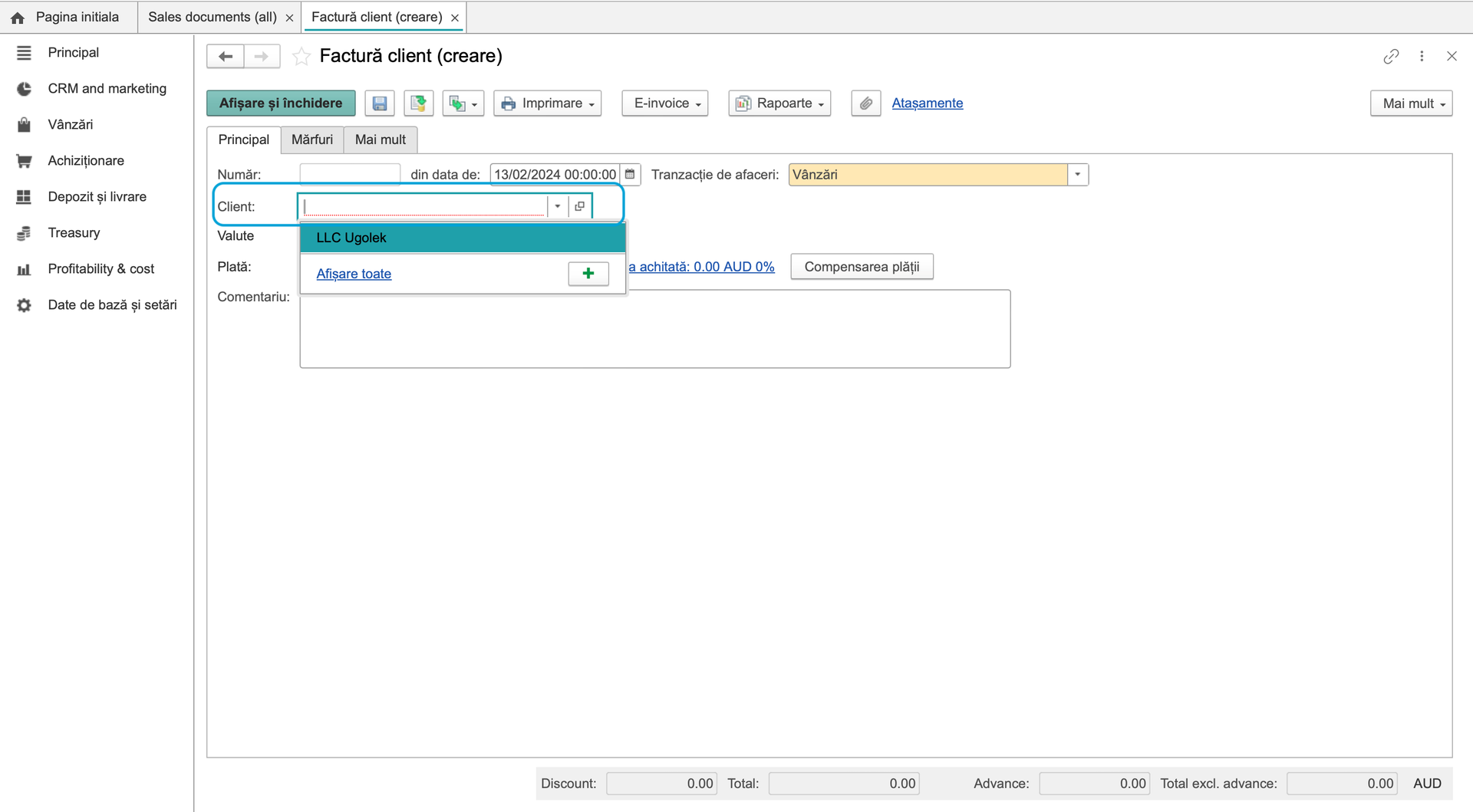
Task: Click the back arrow navigation button
Action: tap(226, 56)
